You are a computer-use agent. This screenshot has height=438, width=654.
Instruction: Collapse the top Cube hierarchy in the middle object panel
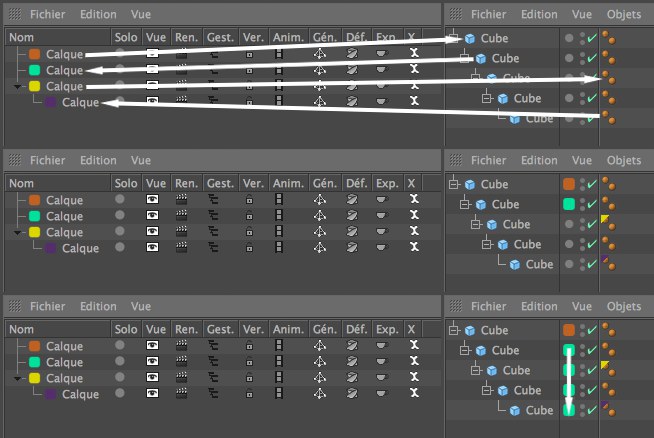454,184
